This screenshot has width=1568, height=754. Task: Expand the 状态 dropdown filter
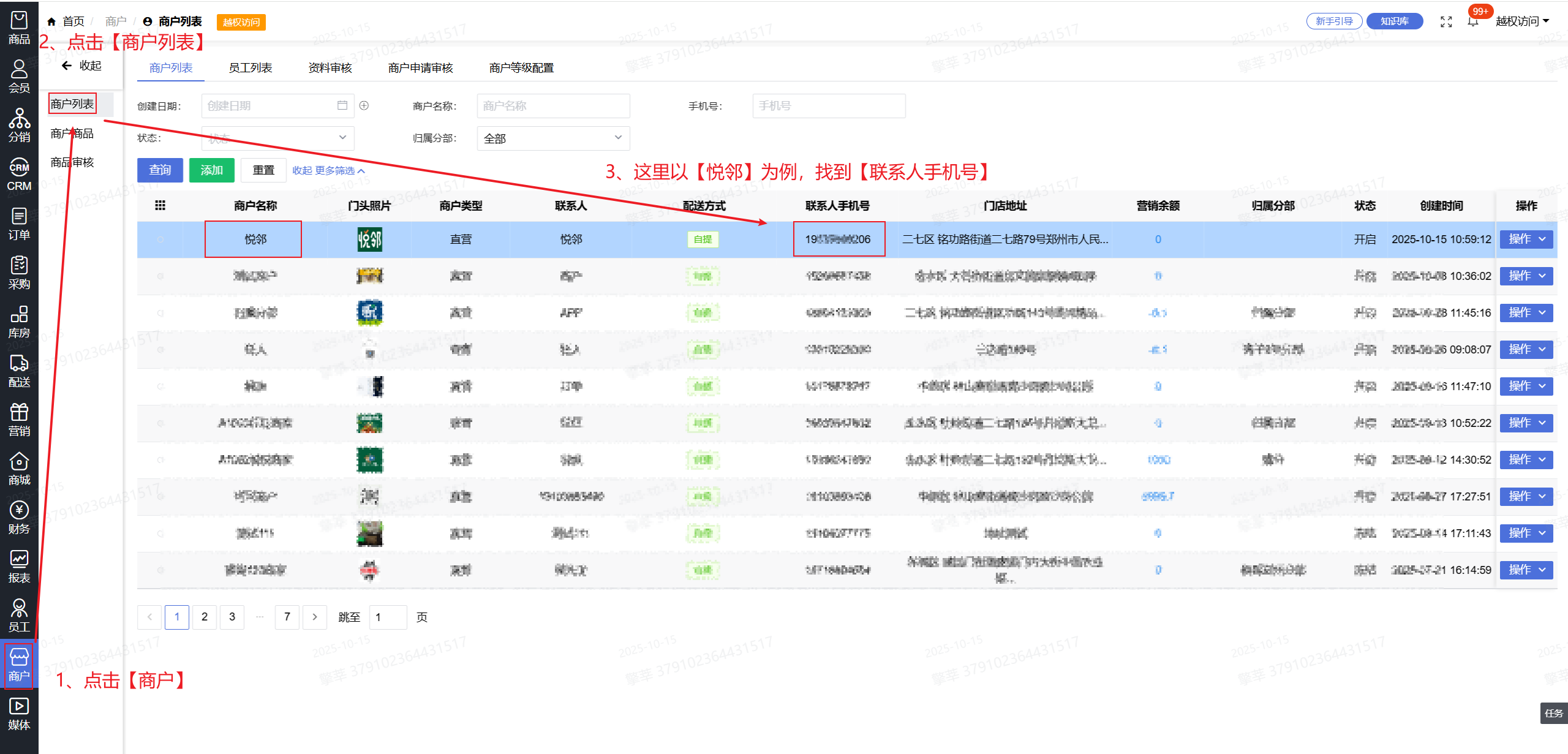click(x=277, y=138)
